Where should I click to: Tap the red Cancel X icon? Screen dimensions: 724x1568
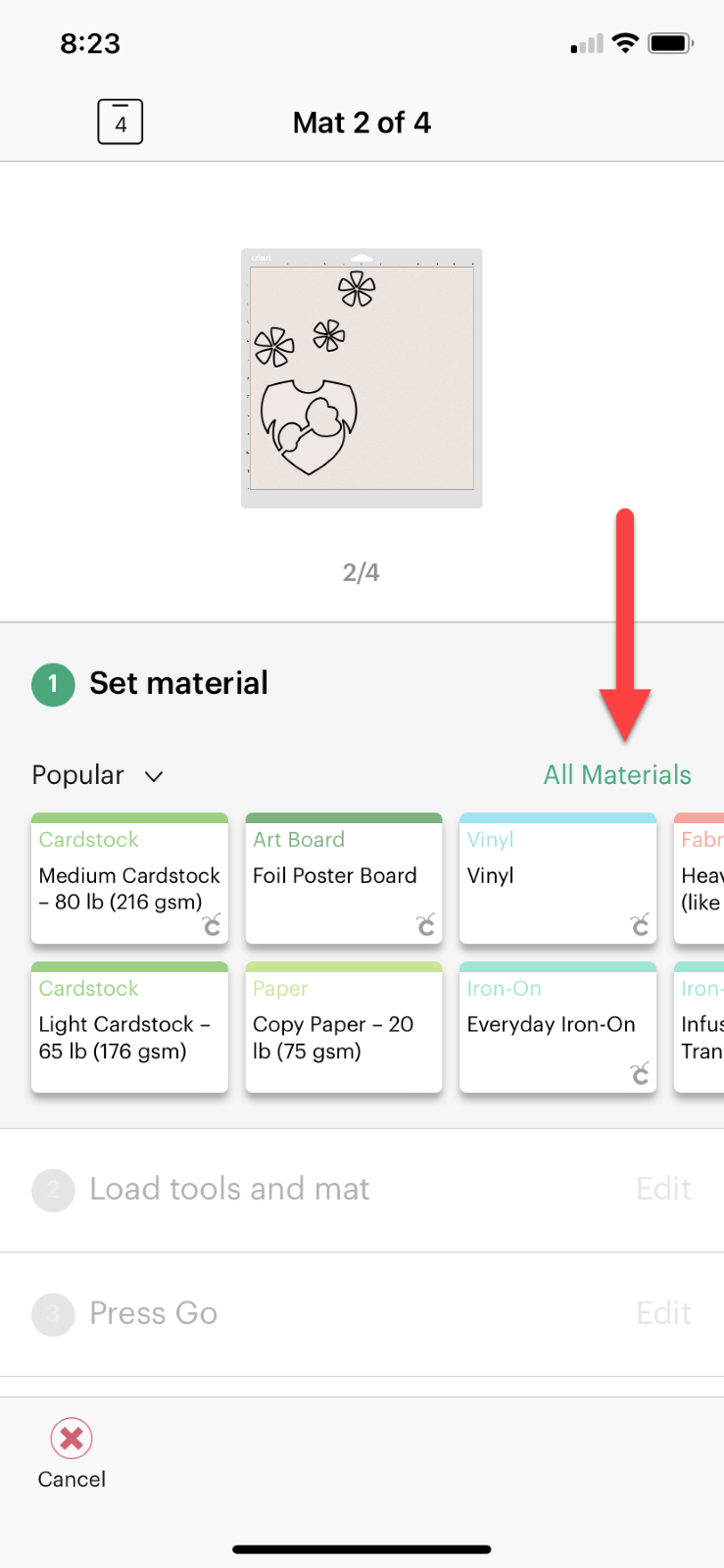(72, 1439)
